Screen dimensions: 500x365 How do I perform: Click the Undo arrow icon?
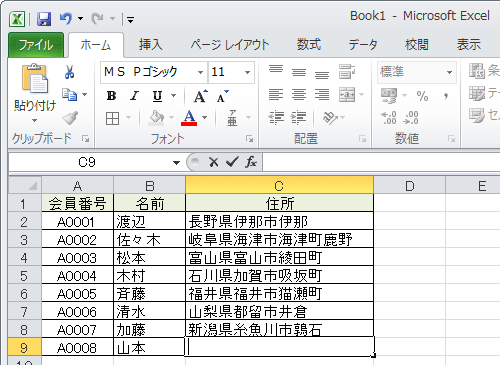click(65, 18)
